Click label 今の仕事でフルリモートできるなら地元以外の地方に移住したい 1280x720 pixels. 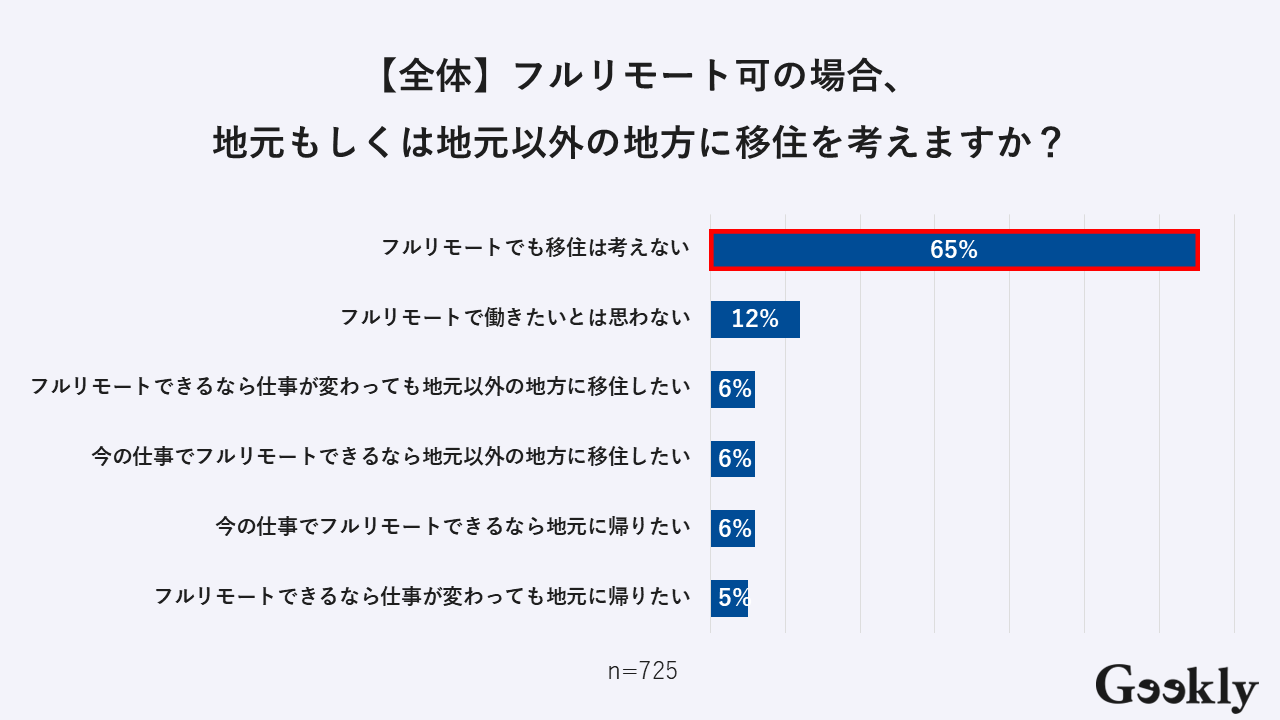point(391,457)
